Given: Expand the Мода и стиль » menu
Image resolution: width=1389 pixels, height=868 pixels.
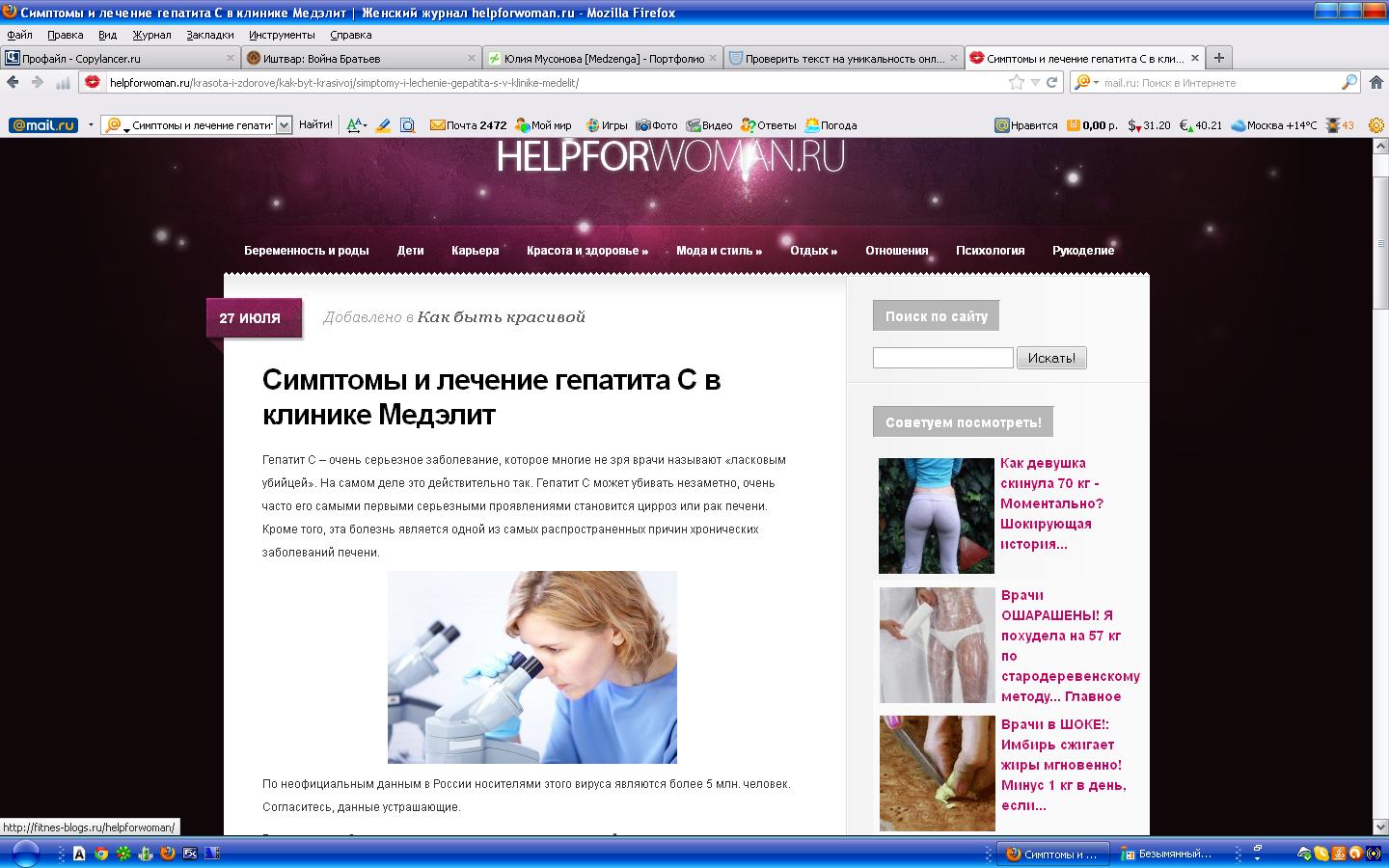Looking at the screenshot, I should (x=719, y=251).
